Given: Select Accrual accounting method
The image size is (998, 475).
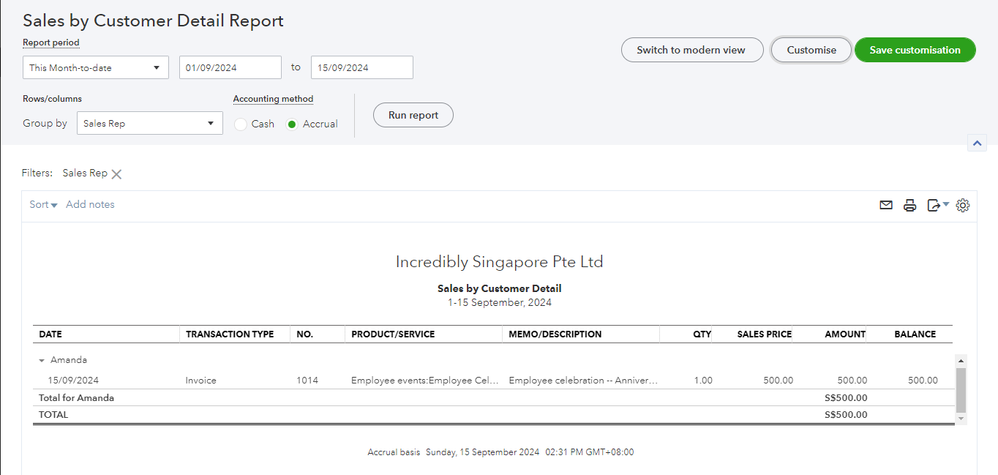Looking at the screenshot, I should (x=292, y=124).
